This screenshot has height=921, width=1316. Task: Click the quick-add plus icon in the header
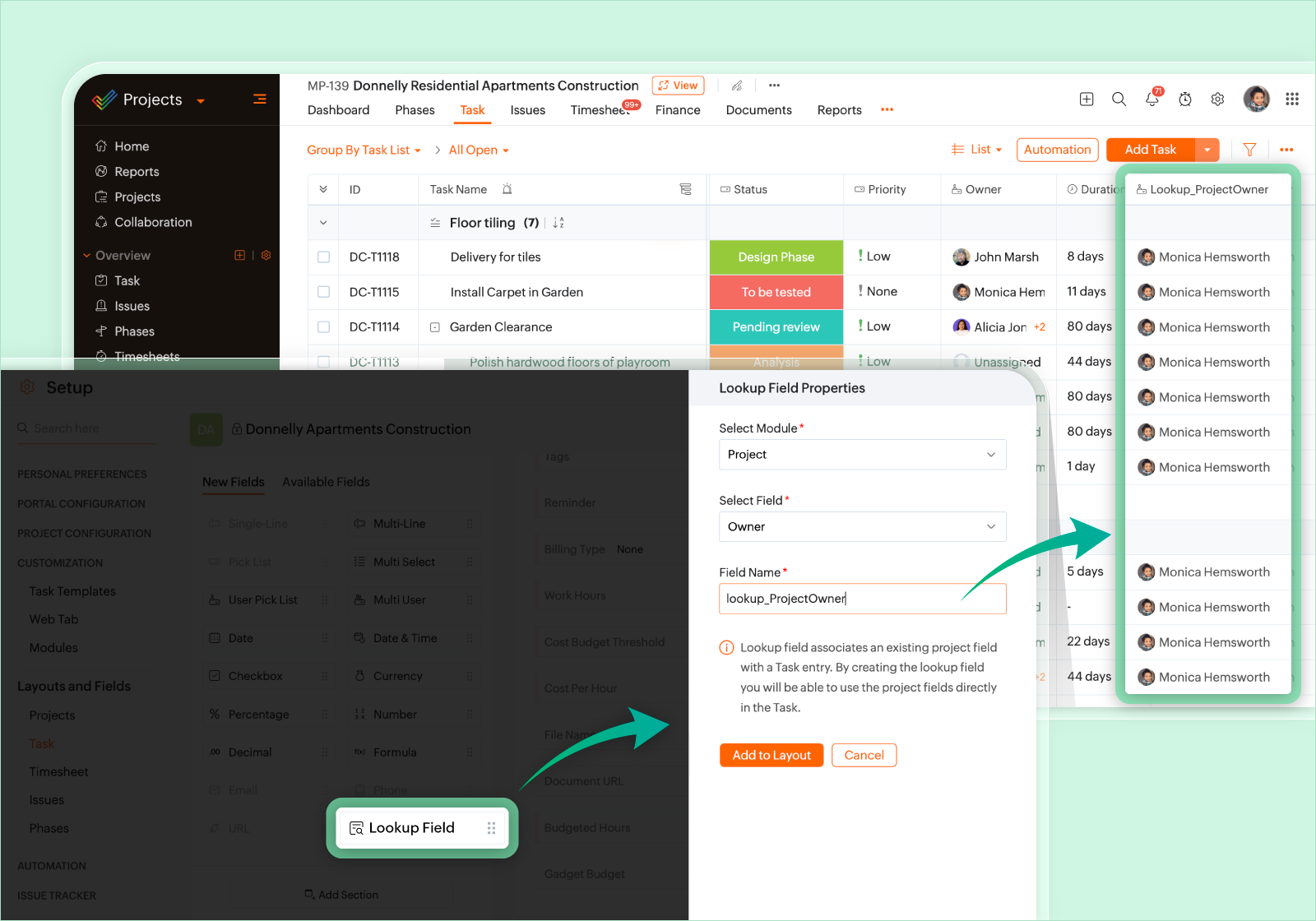point(1087,99)
